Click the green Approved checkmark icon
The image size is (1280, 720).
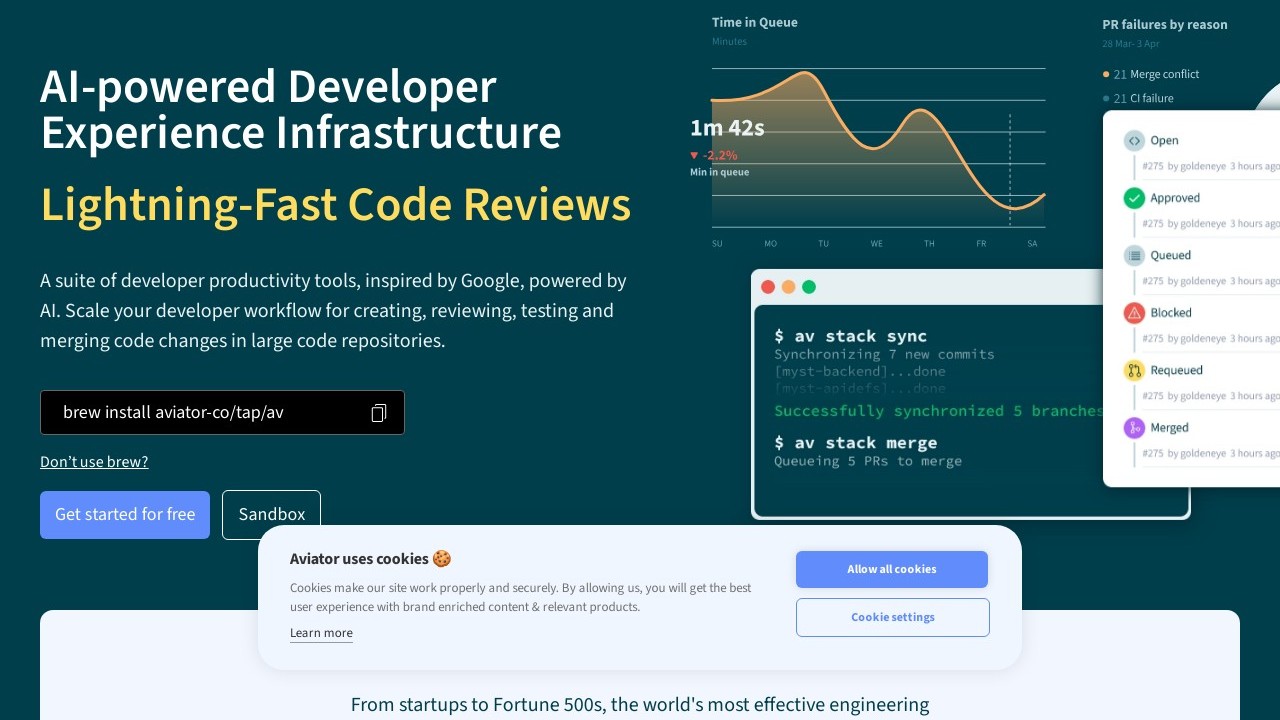tap(1134, 198)
